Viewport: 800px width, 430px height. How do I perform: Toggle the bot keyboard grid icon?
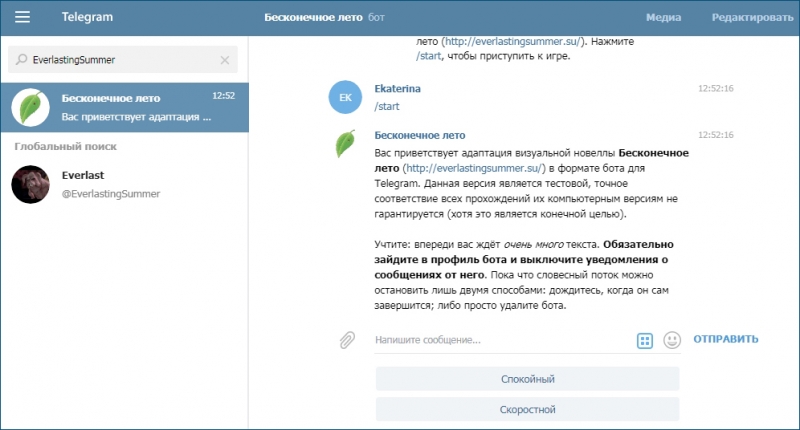[x=645, y=340]
